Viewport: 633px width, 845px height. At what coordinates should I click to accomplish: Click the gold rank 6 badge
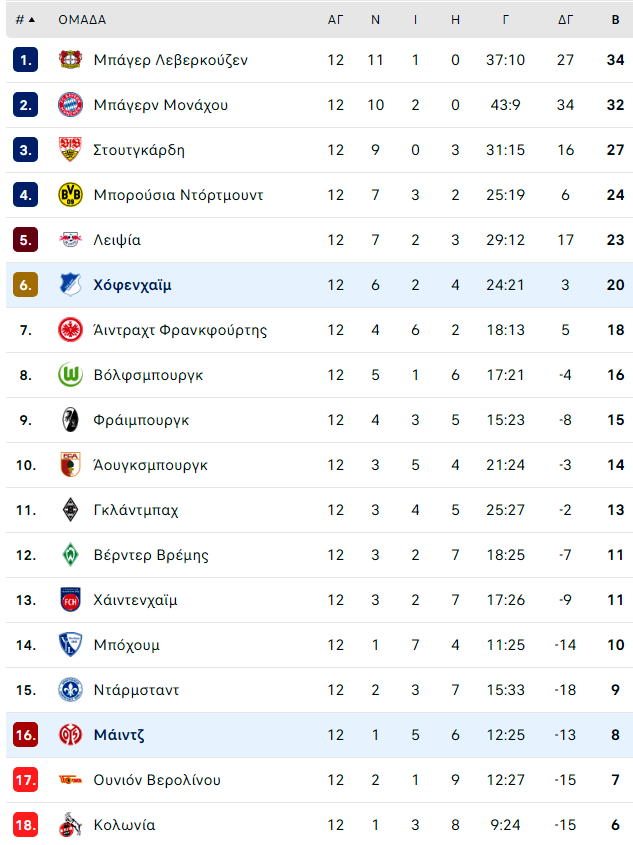coord(25,285)
